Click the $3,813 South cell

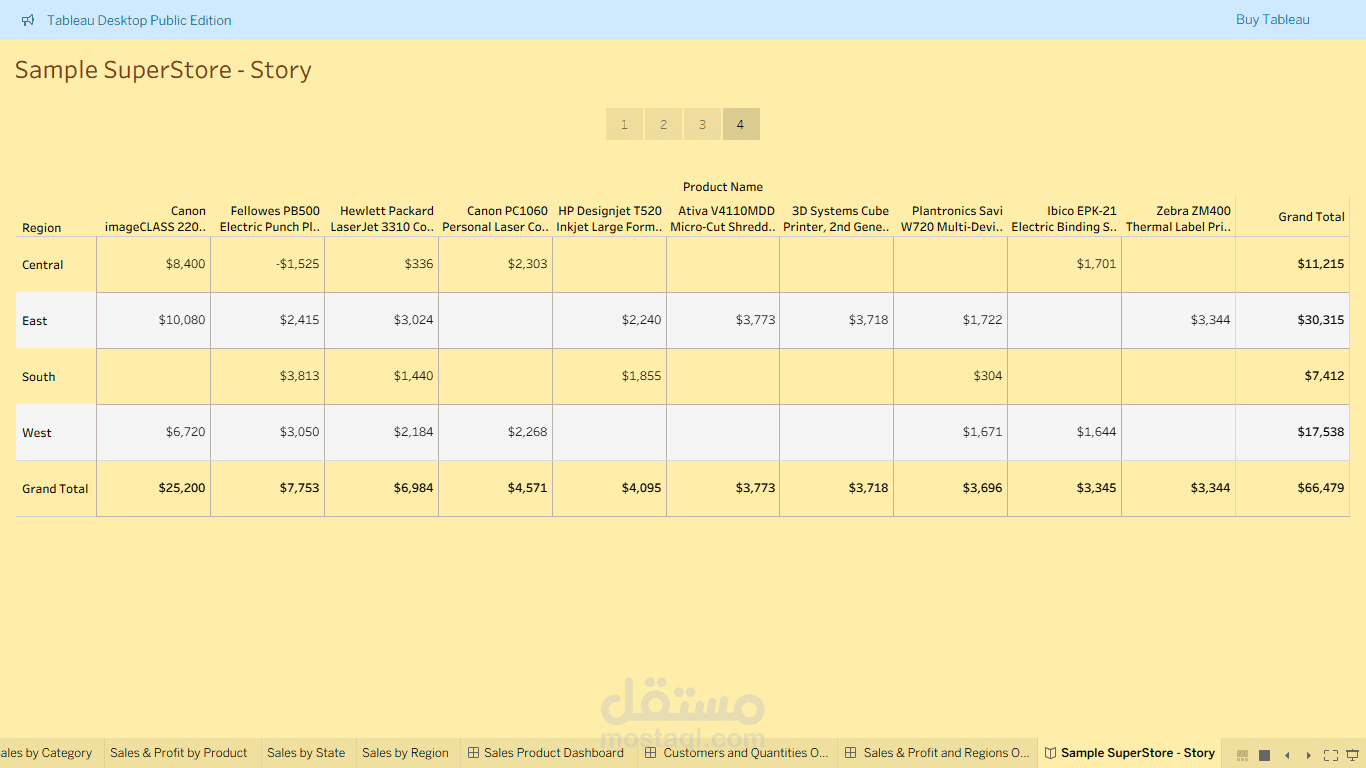point(268,376)
